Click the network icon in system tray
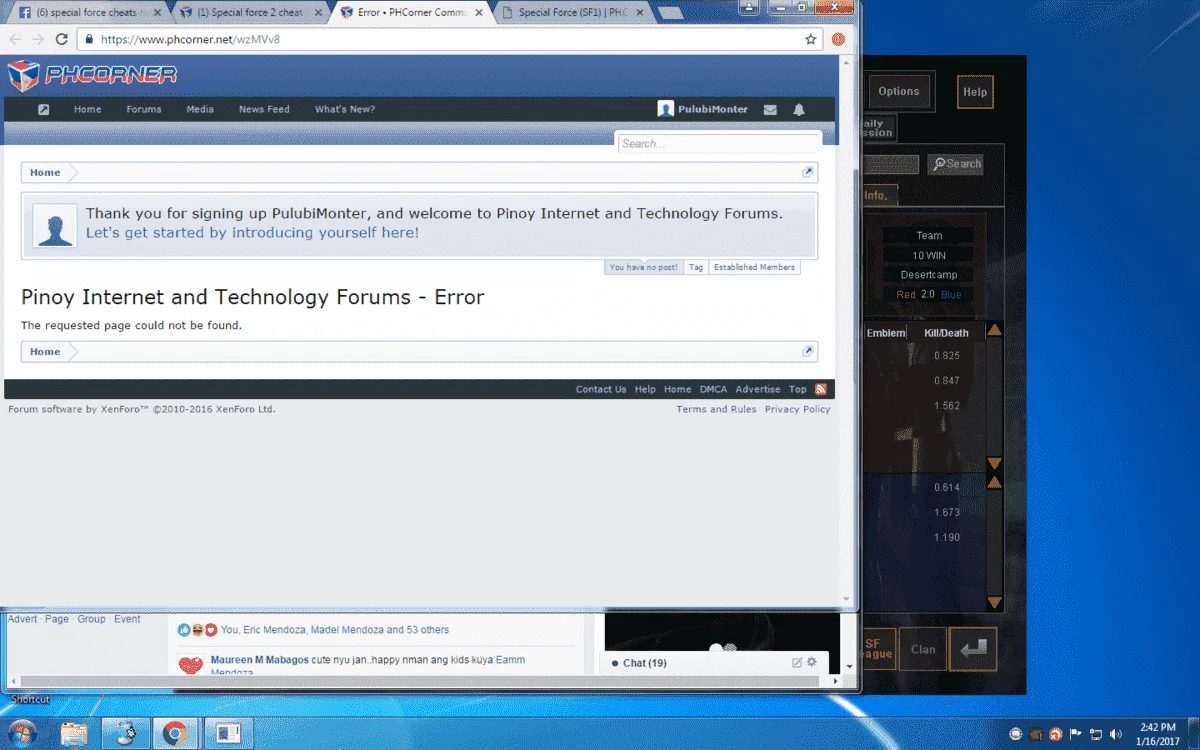1200x750 pixels. (x=1096, y=734)
